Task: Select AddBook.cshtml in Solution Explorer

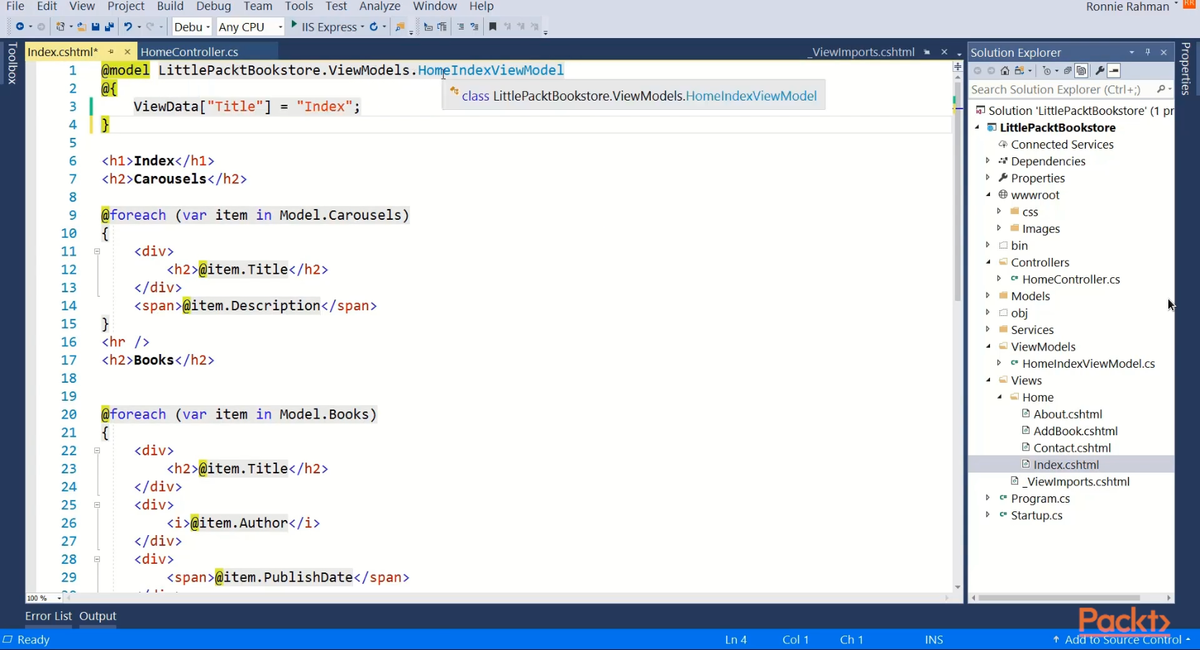Action: coord(1075,431)
